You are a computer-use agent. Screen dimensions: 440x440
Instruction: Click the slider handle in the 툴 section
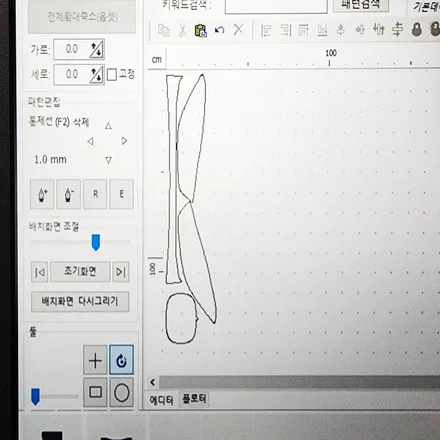click(35, 396)
